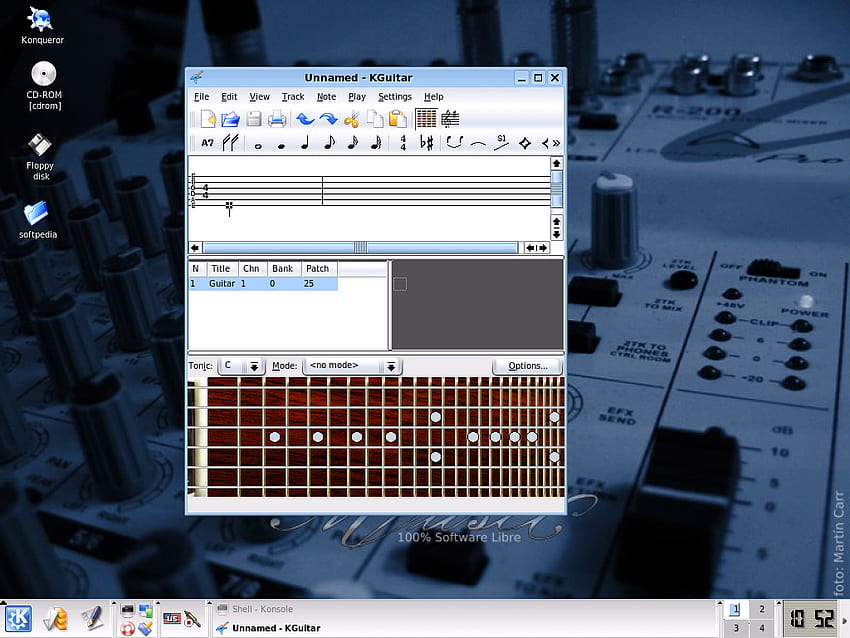Undo the last action

(x=306, y=119)
